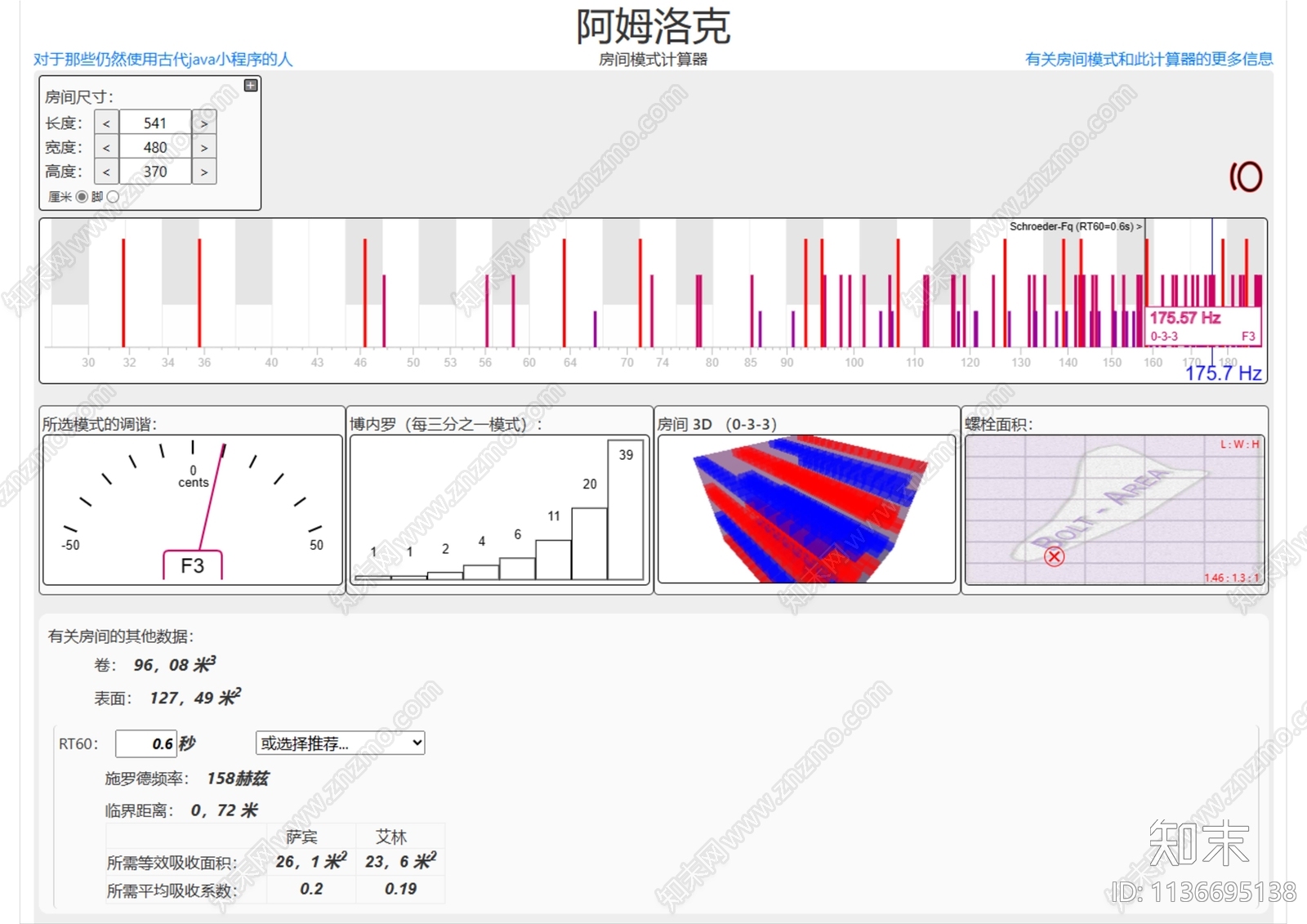1307x924 pixels.
Task: Click the critical distance value 0,72 米
Action: 224,810
